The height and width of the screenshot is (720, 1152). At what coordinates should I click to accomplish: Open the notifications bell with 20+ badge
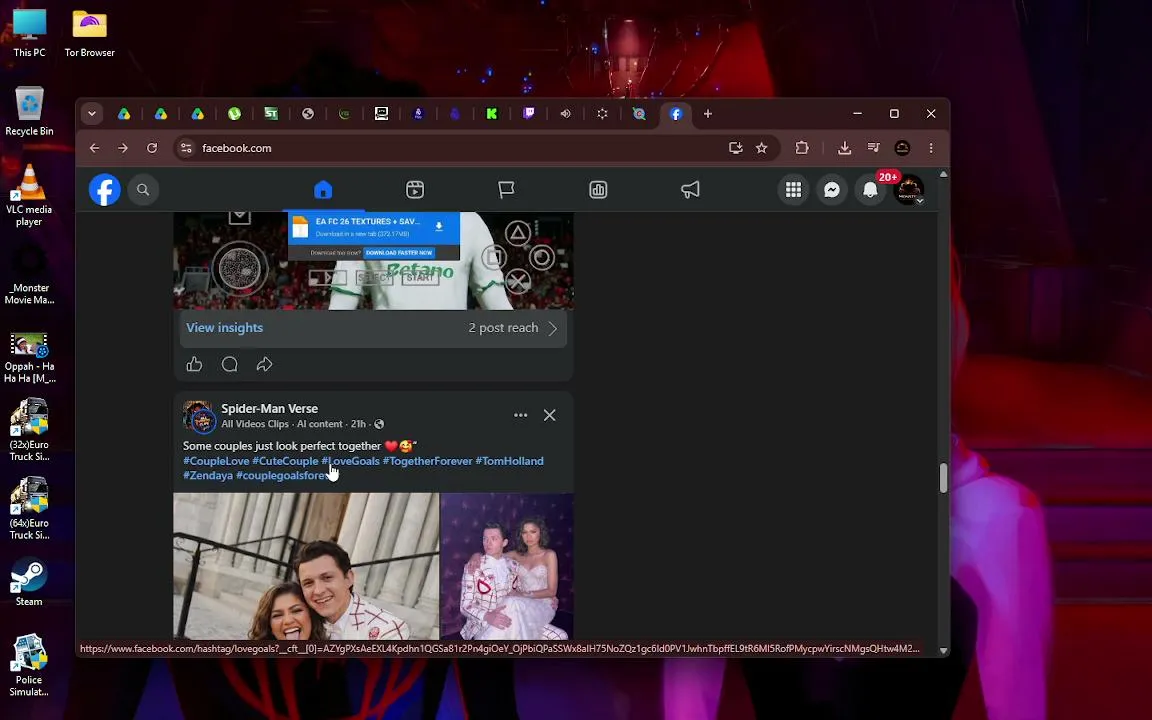871,190
